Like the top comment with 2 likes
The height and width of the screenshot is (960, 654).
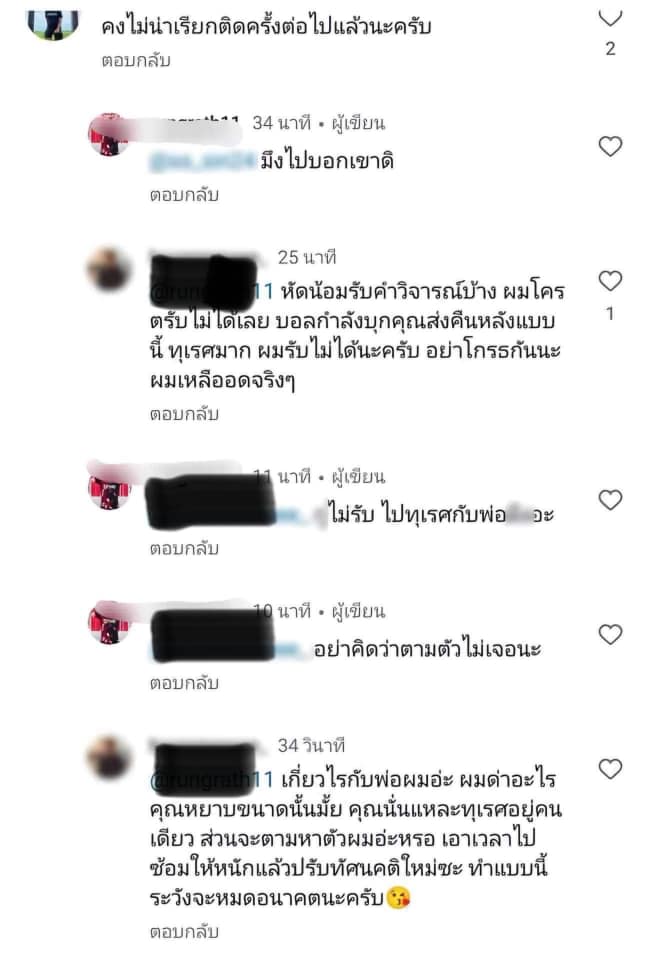click(x=610, y=18)
